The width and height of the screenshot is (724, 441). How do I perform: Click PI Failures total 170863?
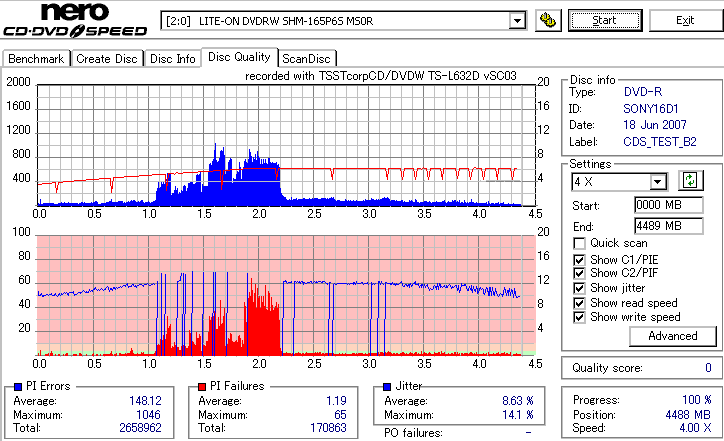(x=328, y=428)
